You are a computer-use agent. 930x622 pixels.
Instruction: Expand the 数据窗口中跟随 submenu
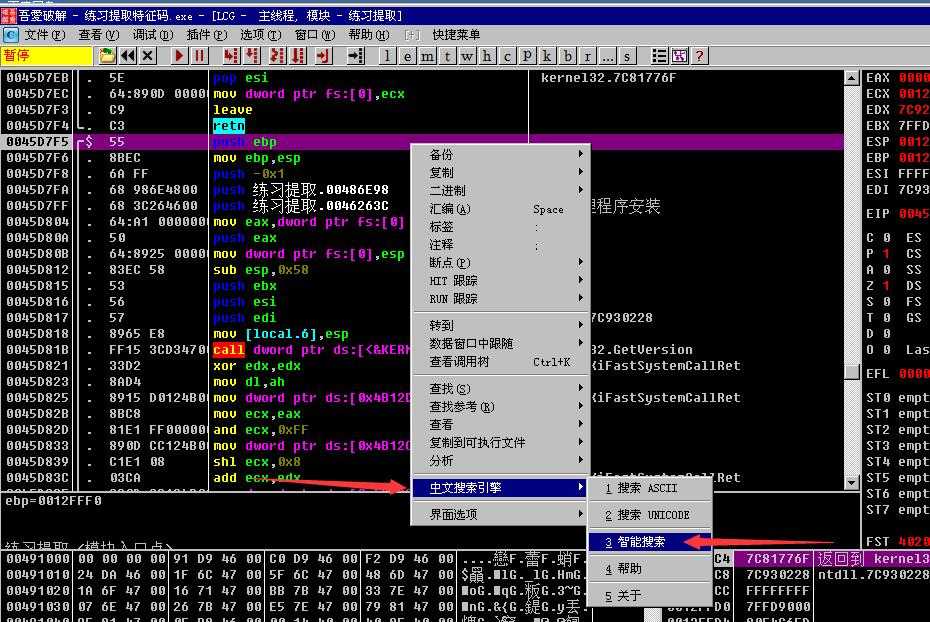[x=501, y=343]
